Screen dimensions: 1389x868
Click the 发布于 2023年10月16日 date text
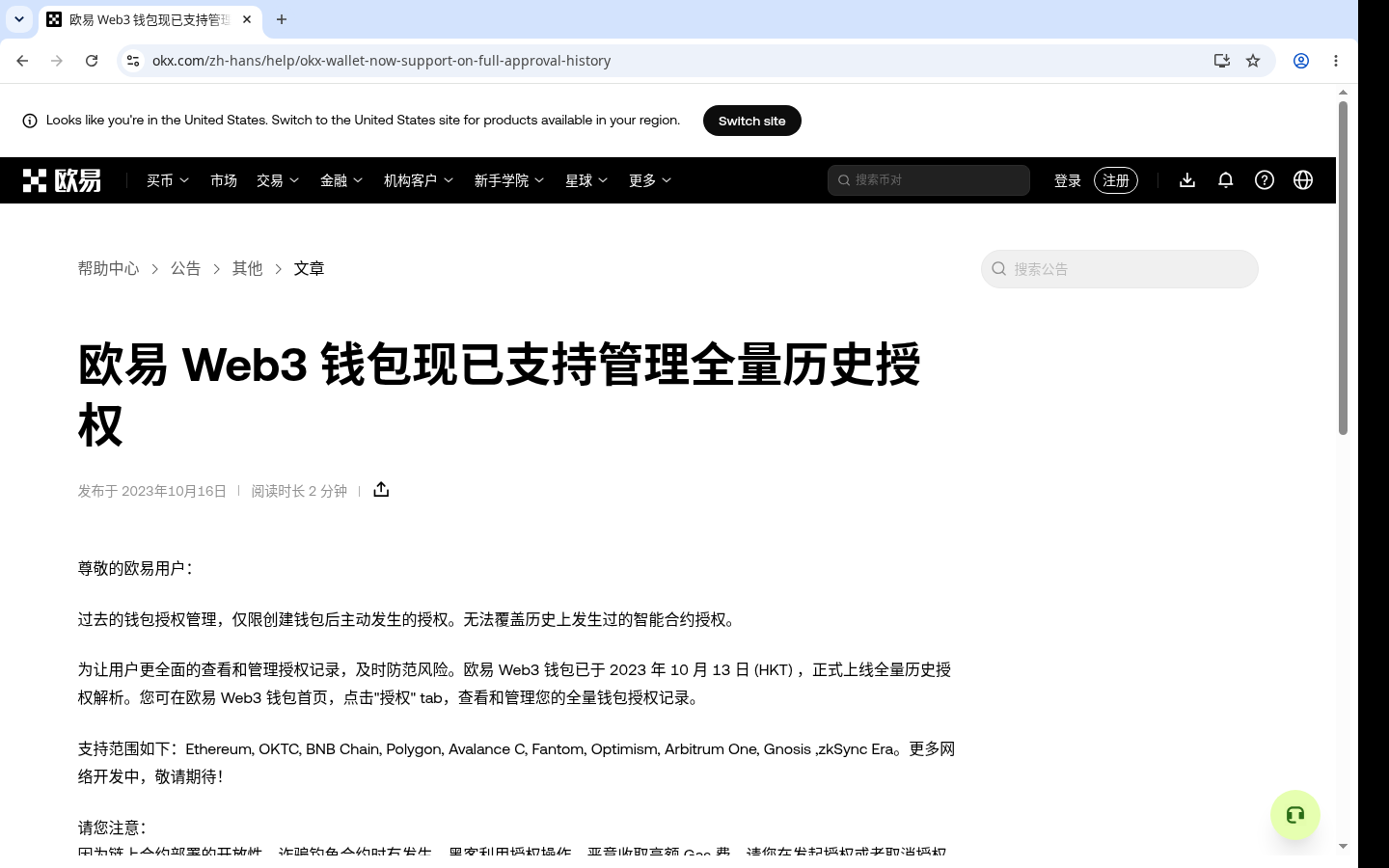(152, 491)
